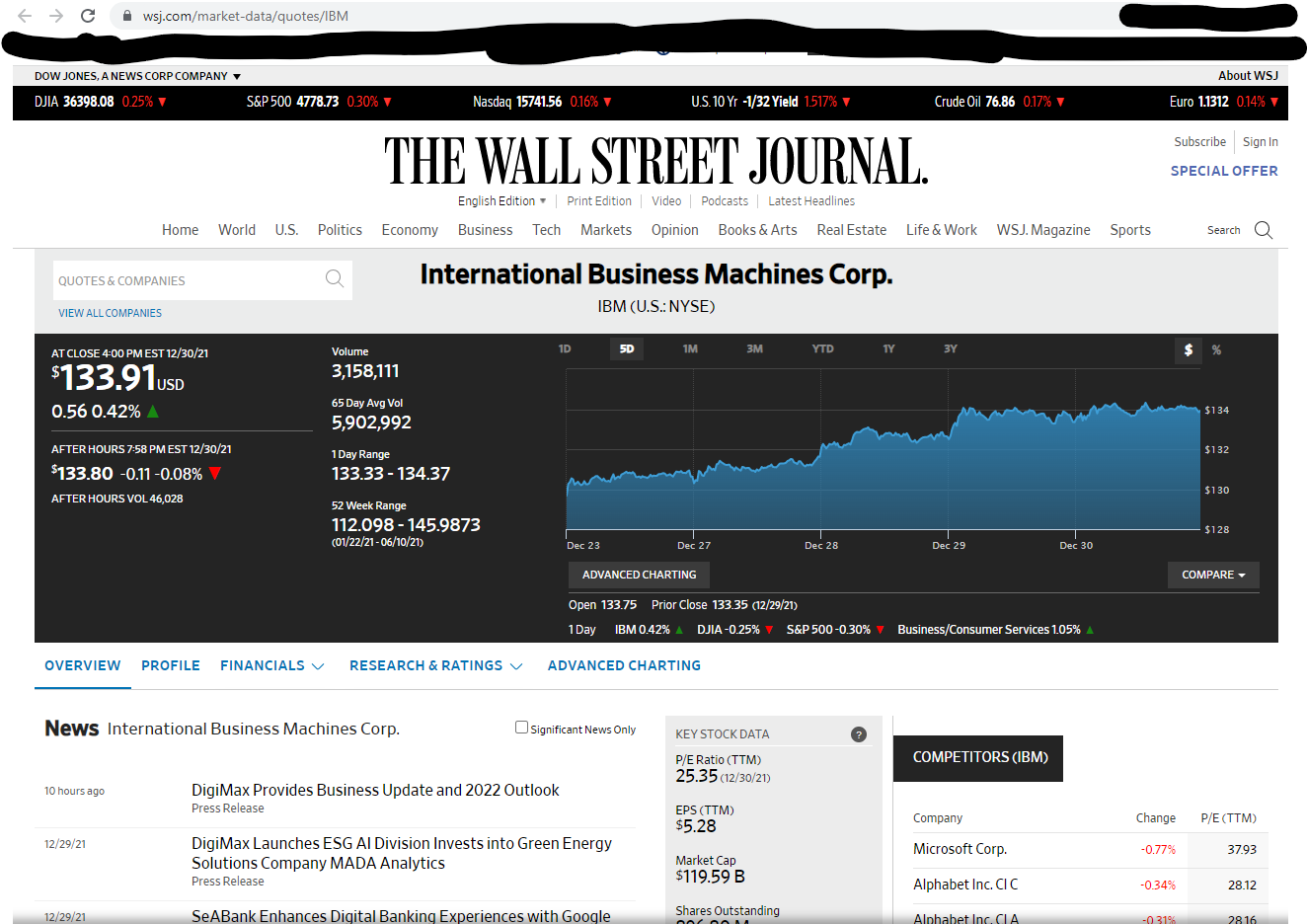
Task: Click the Crude Oil ticker quote
Action: 999,102
